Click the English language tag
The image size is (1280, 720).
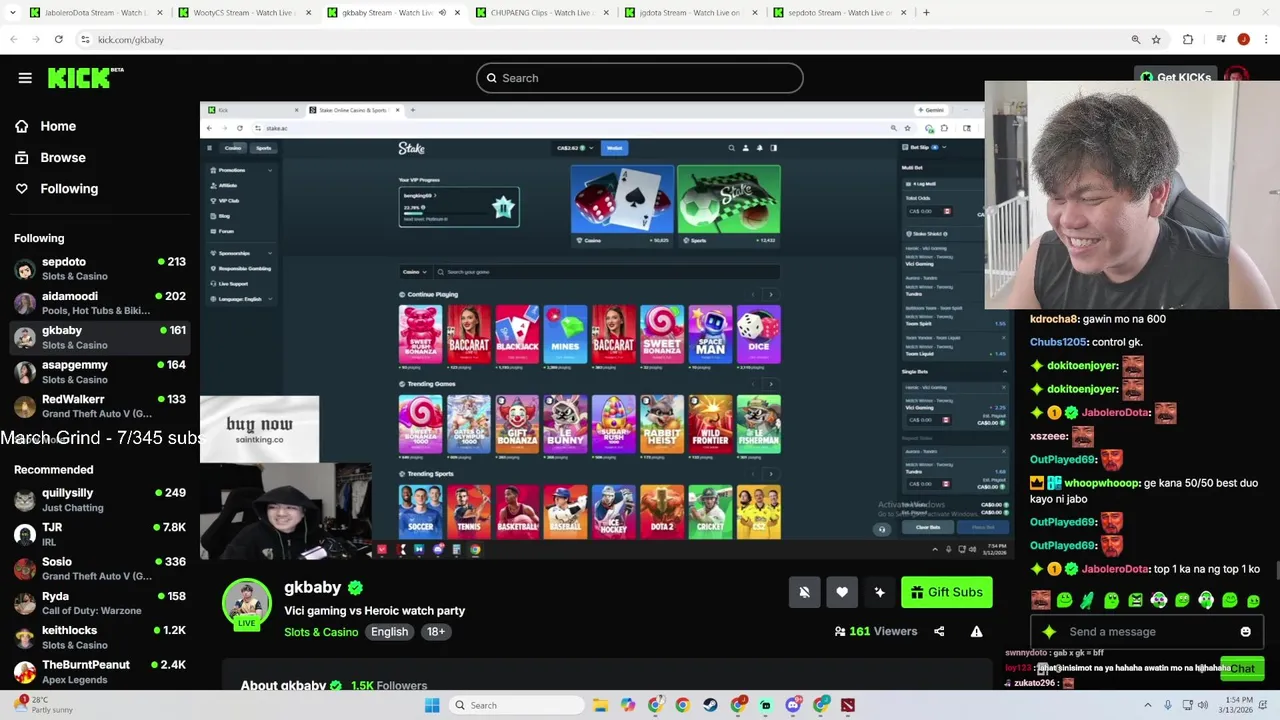click(x=389, y=631)
